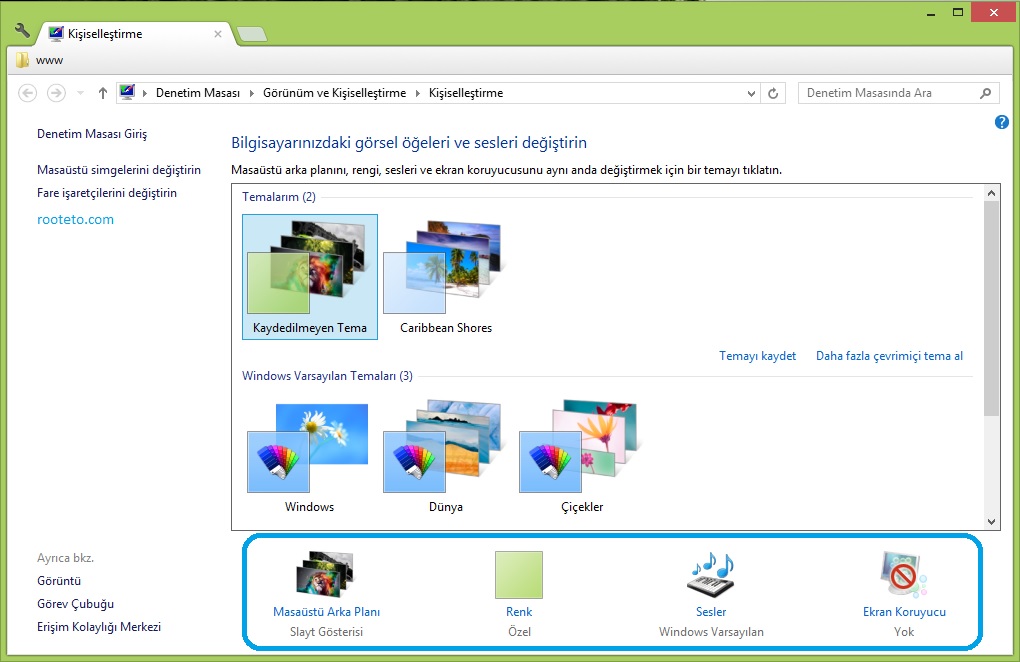This screenshot has width=1020, height=662.
Task: Open a new tab
Action: pos(252,34)
